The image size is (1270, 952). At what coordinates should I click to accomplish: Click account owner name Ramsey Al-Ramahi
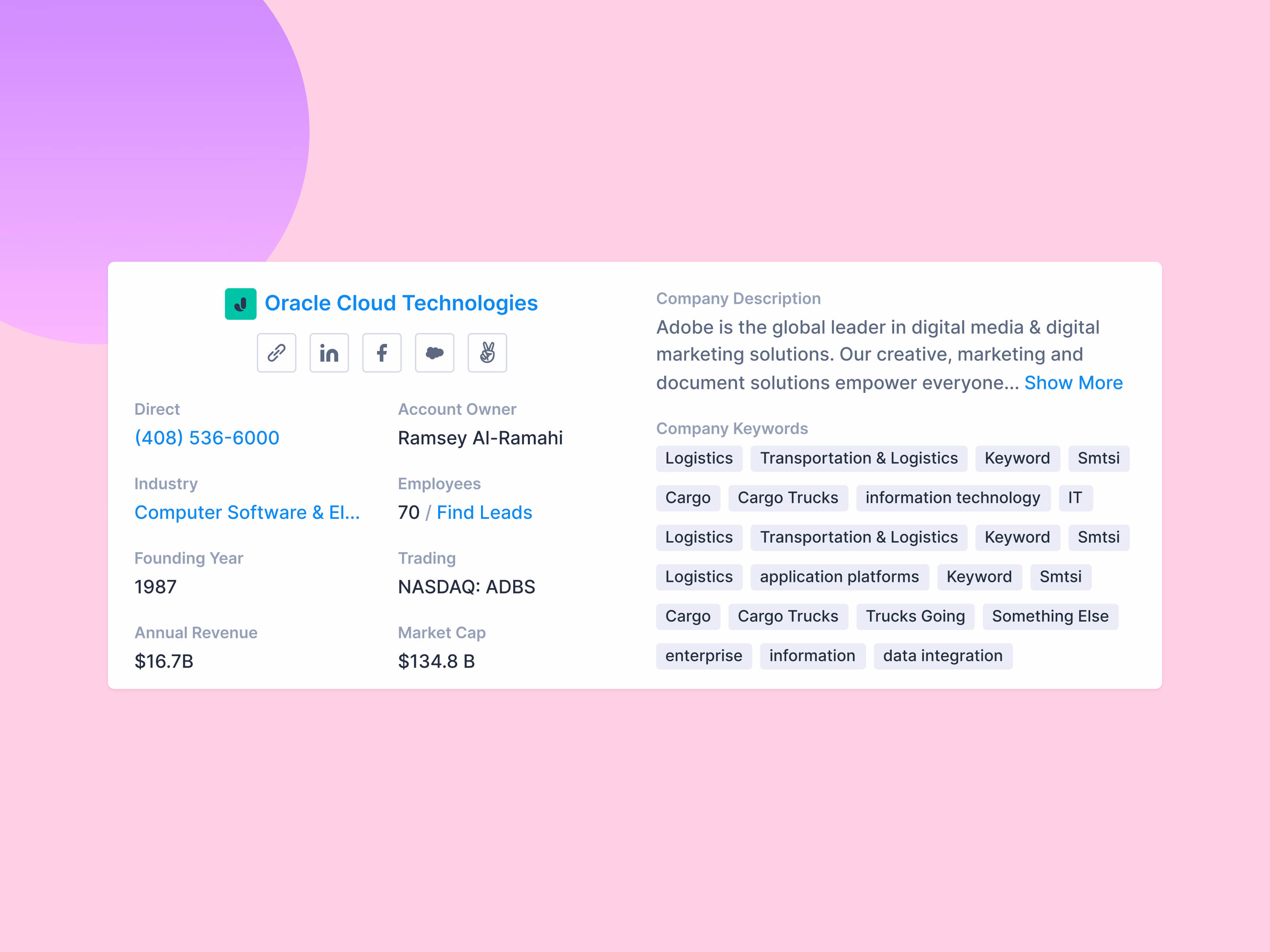click(480, 438)
